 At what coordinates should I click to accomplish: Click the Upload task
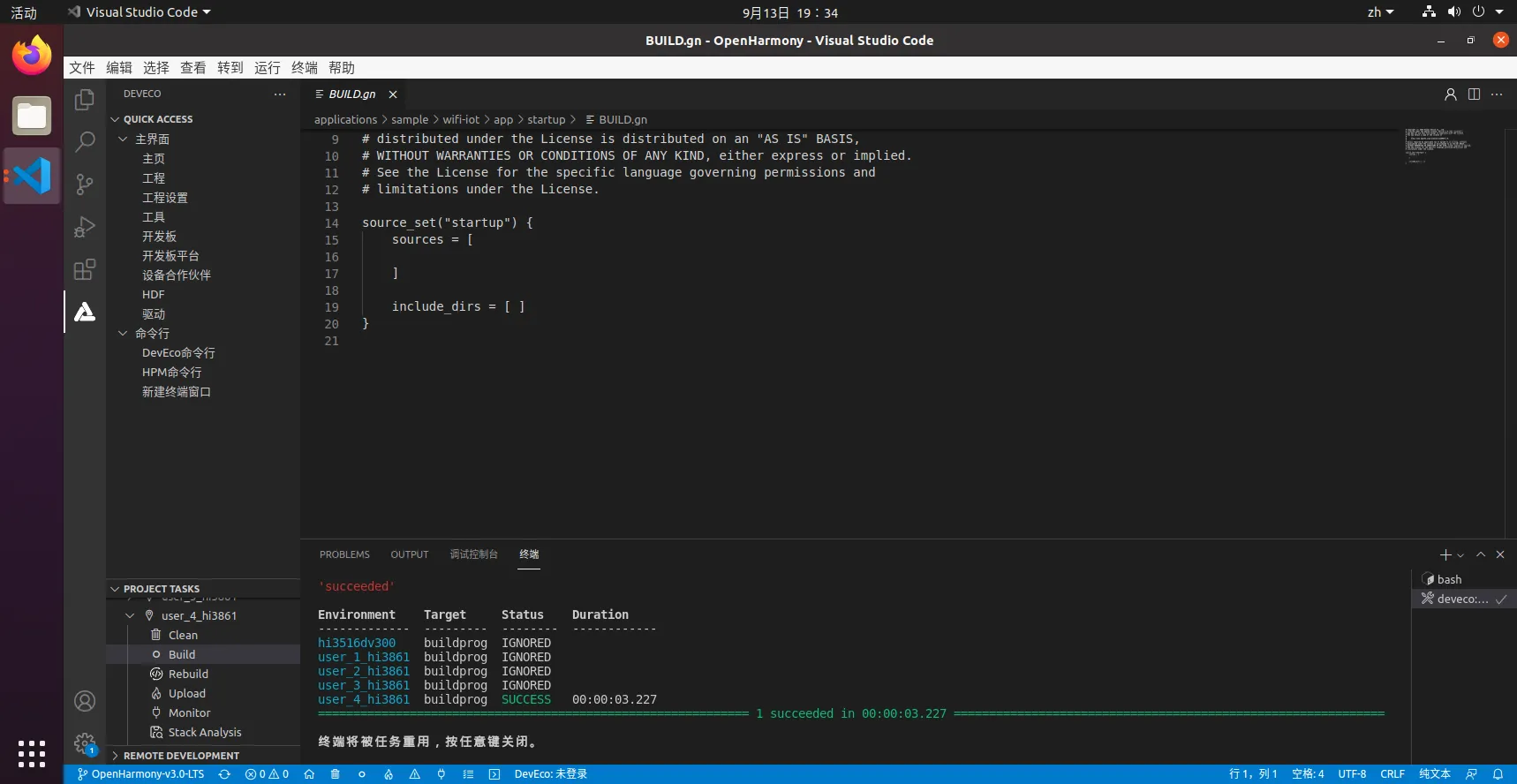[x=186, y=693]
